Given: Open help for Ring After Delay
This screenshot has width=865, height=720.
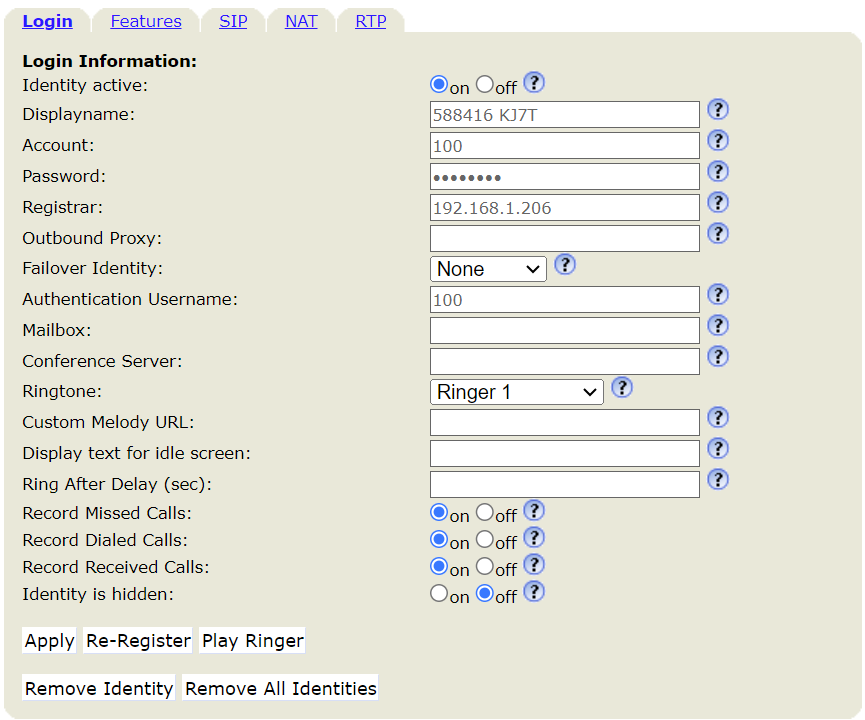Looking at the screenshot, I should tap(718, 479).
